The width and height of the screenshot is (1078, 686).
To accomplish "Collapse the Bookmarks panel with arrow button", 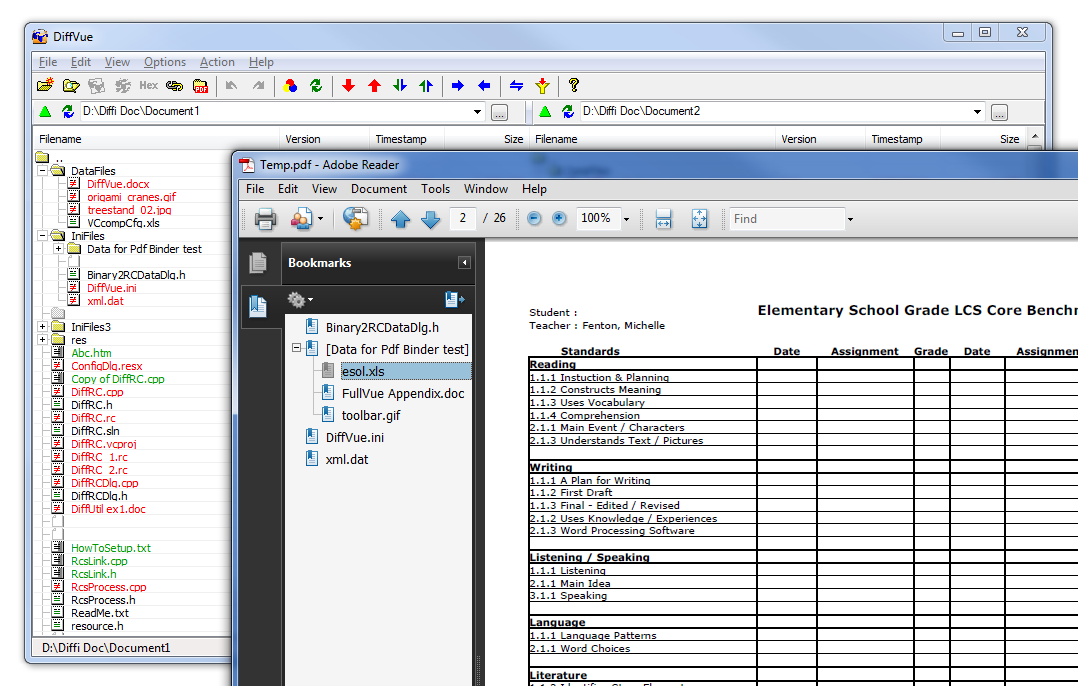I will click(465, 263).
